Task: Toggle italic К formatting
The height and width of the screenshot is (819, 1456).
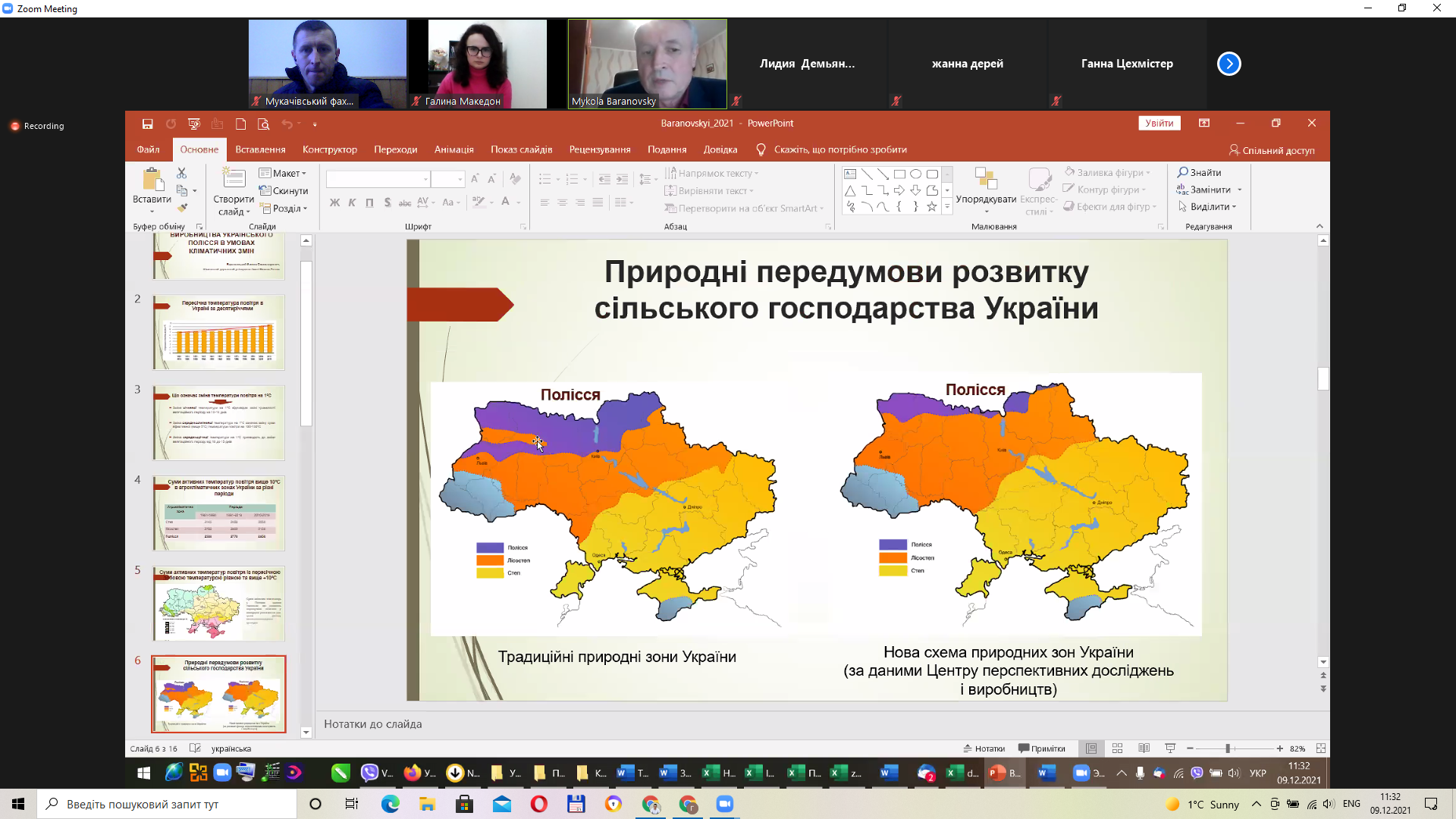Action: tap(352, 202)
